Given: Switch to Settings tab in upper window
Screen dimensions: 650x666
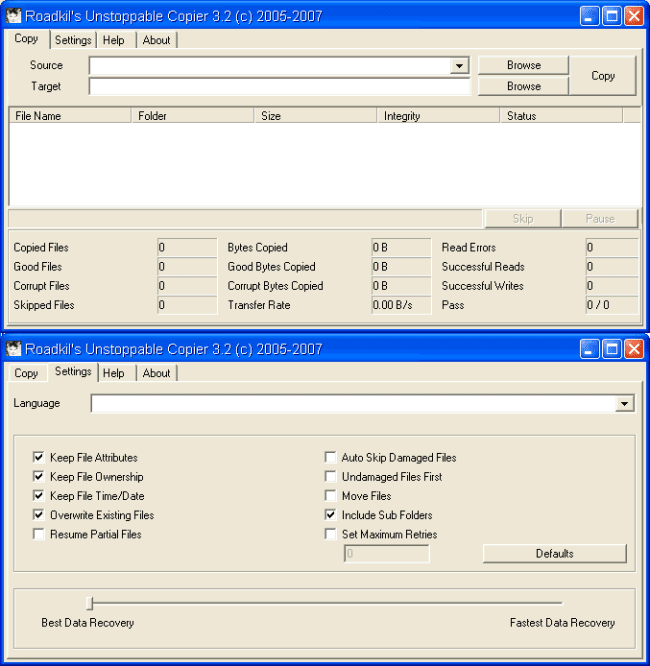Looking at the screenshot, I should 73,40.
